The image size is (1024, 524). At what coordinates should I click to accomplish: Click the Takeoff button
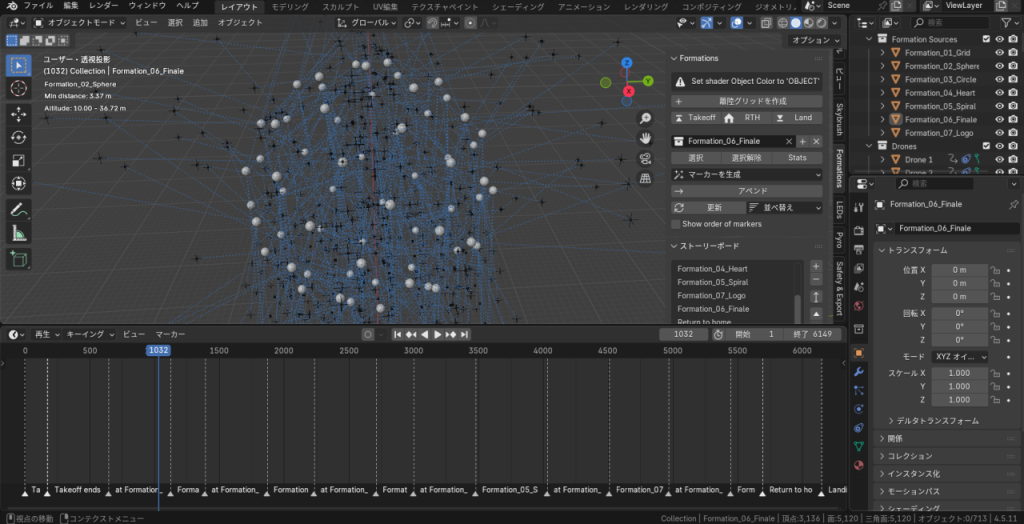point(696,118)
